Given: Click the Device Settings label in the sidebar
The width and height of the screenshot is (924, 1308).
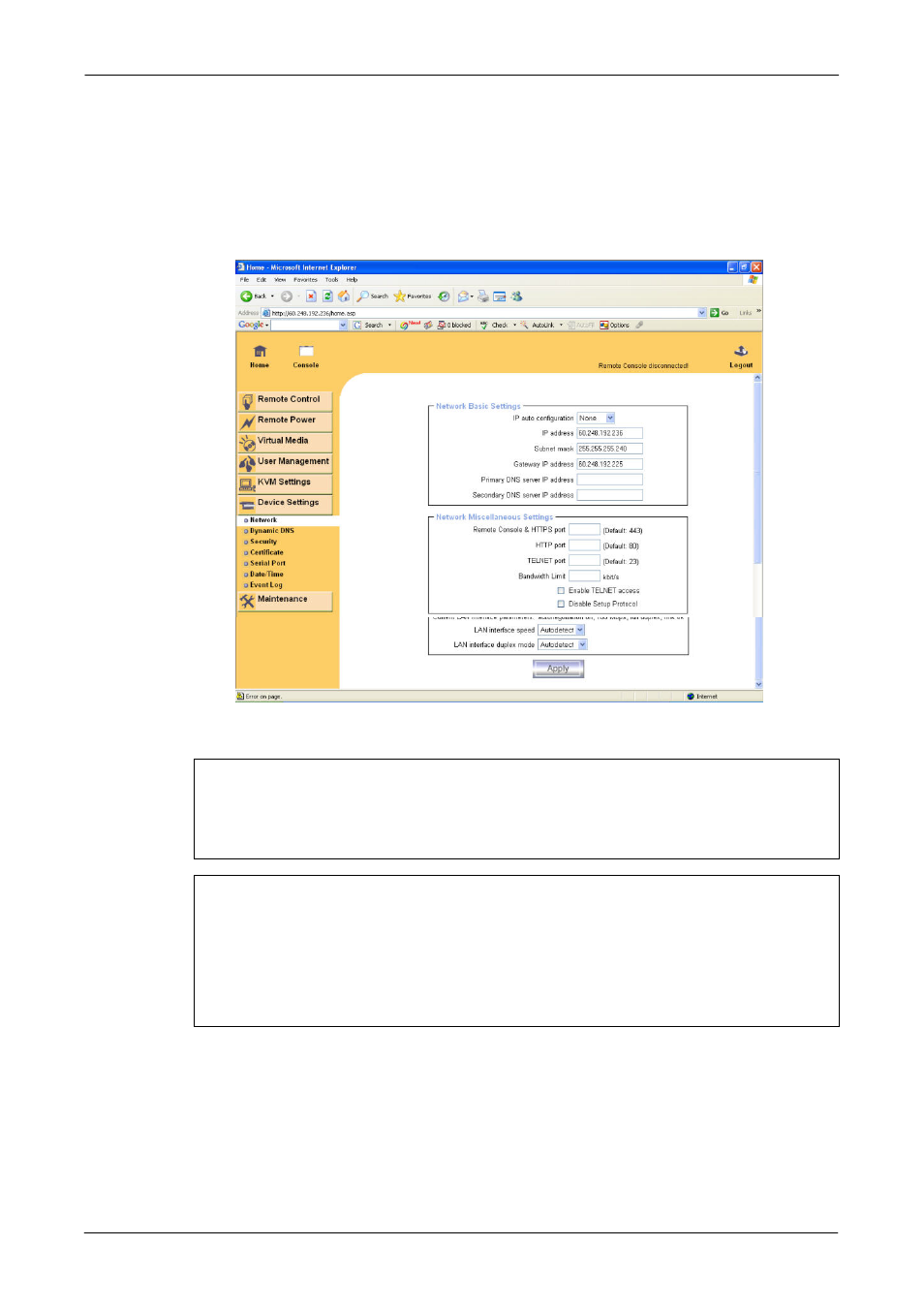Looking at the screenshot, I should click(x=288, y=503).
